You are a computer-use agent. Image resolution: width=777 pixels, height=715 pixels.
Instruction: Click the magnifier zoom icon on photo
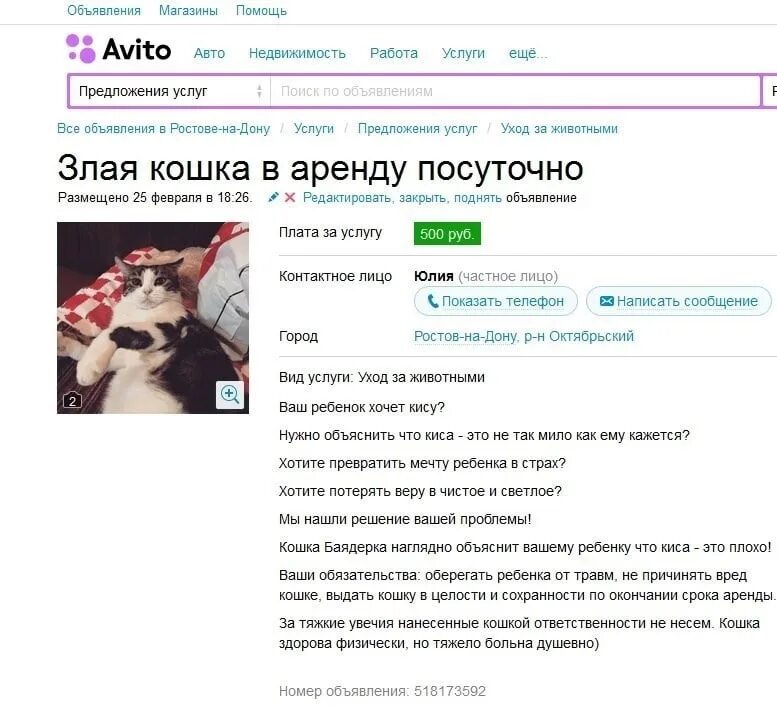[230, 394]
